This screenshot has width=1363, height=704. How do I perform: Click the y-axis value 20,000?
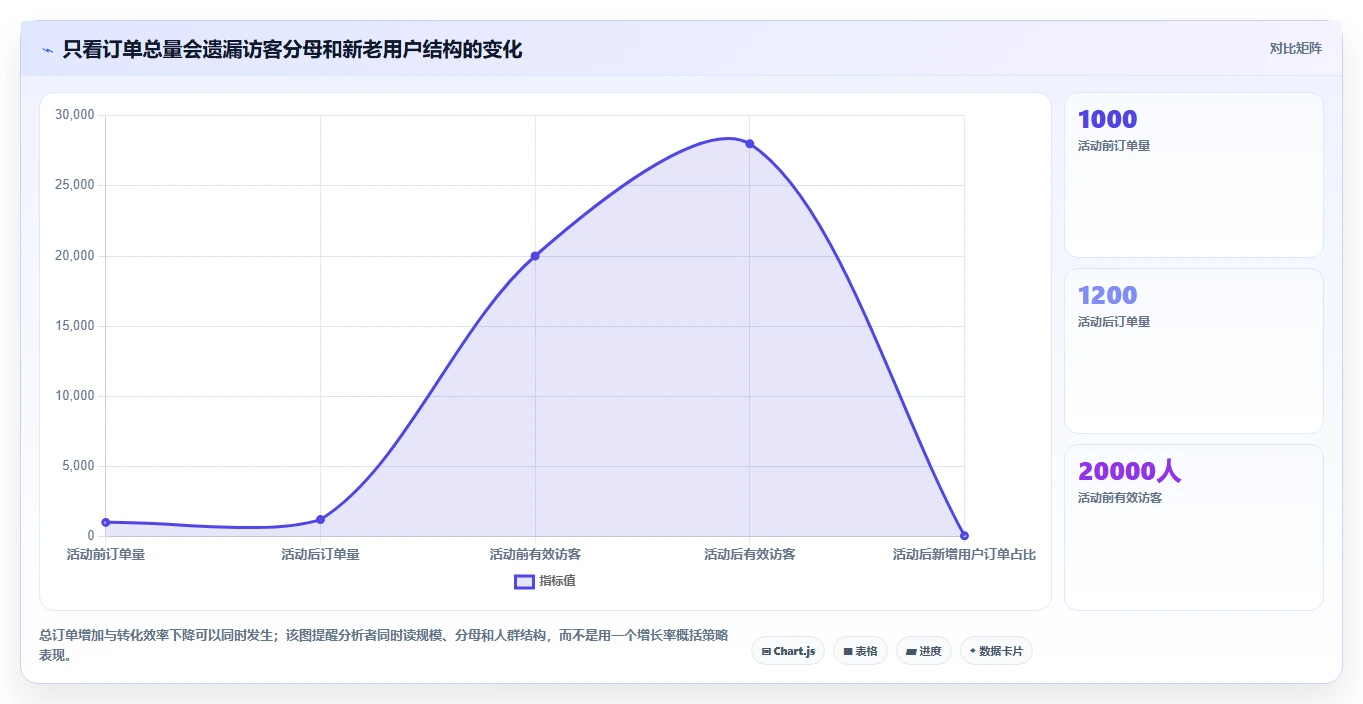(75, 256)
